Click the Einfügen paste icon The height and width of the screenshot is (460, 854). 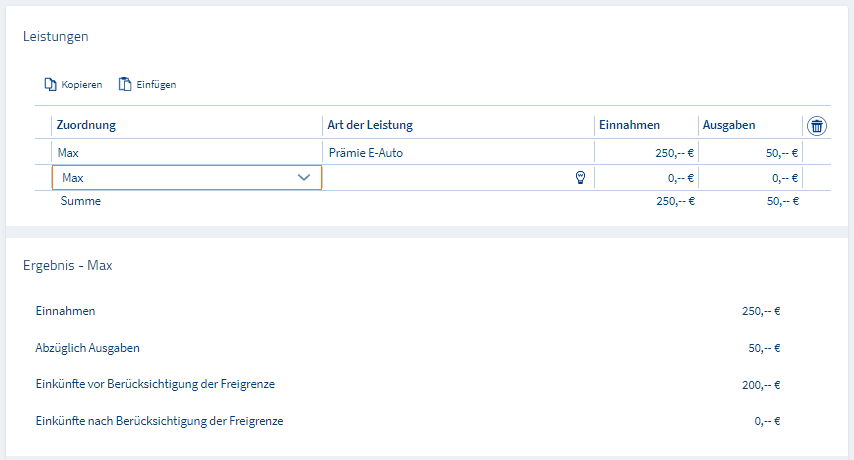point(125,84)
